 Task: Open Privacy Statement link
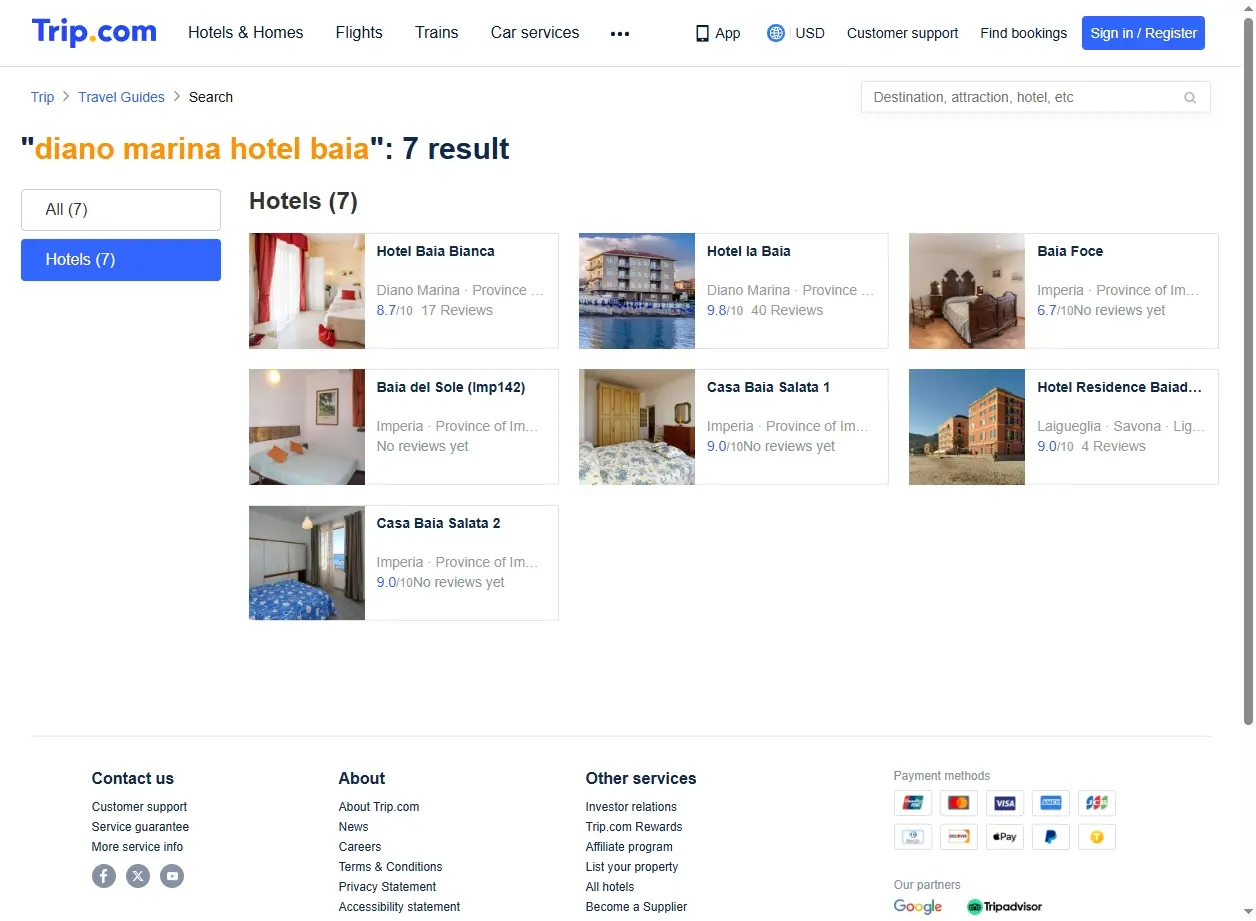(x=387, y=887)
